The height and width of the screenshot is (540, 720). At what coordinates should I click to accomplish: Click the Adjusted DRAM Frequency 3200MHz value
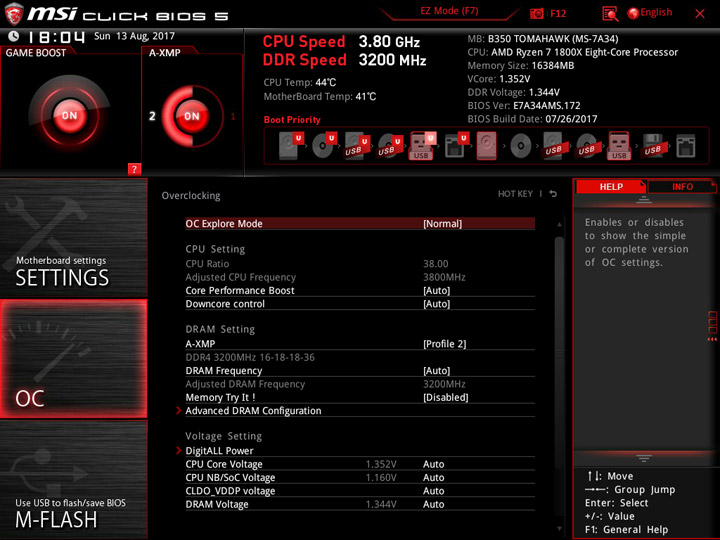click(x=444, y=384)
